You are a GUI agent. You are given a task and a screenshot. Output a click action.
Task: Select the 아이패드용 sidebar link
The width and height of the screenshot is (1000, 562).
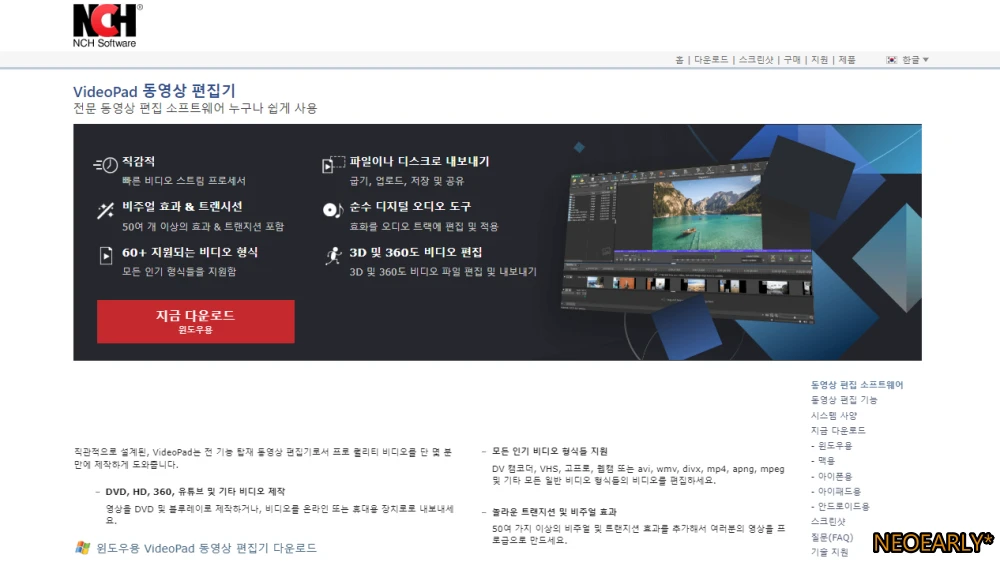click(839, 492)
